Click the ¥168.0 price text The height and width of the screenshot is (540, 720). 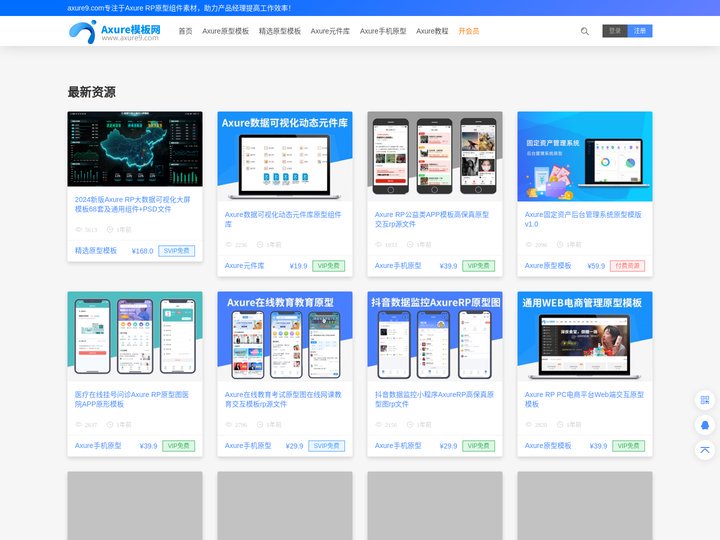(x=142, y=251)
